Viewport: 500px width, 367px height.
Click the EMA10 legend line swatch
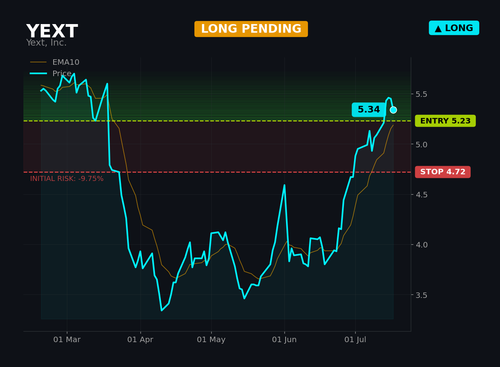point(38,62)
